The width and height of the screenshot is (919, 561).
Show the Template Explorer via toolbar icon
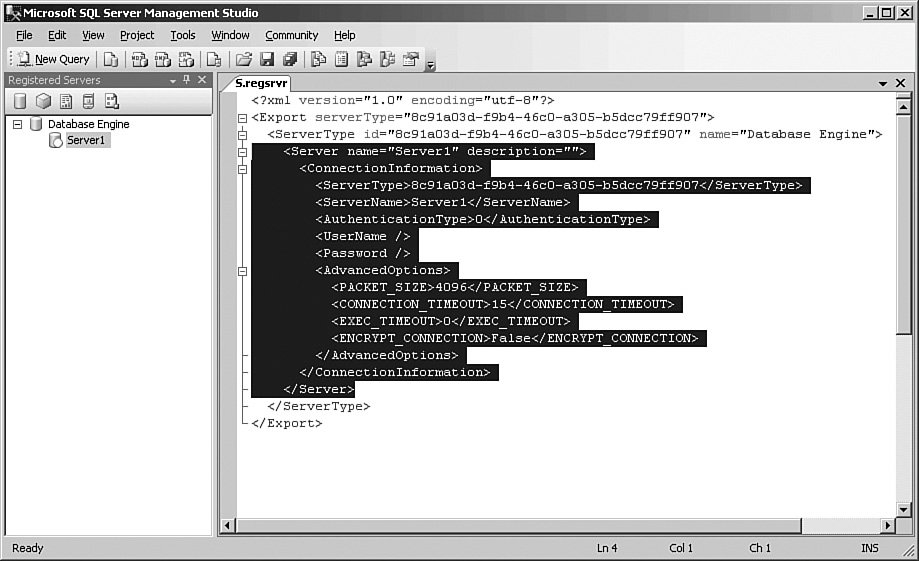point(387,59)
